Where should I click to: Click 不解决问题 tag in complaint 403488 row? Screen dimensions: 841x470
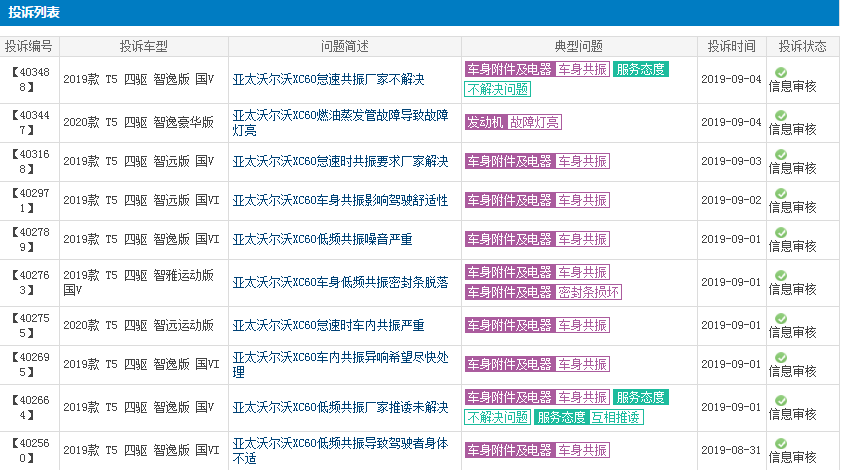click(498, 89)
